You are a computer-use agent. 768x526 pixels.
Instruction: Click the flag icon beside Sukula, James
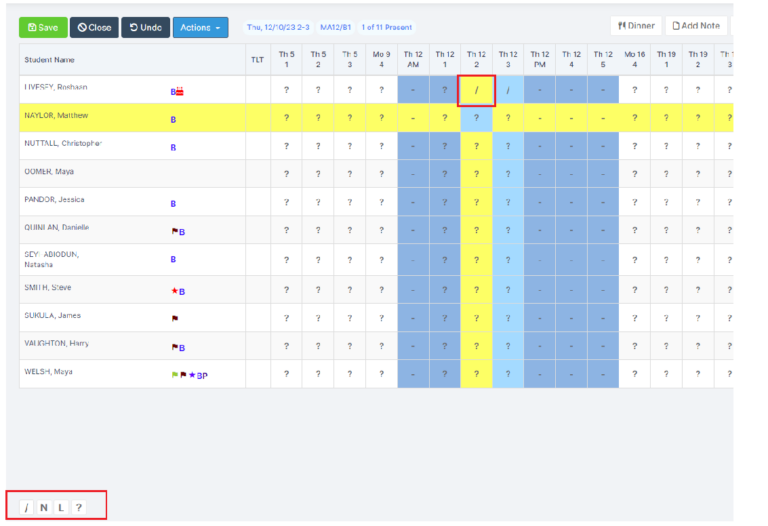(x=175, y=319)
